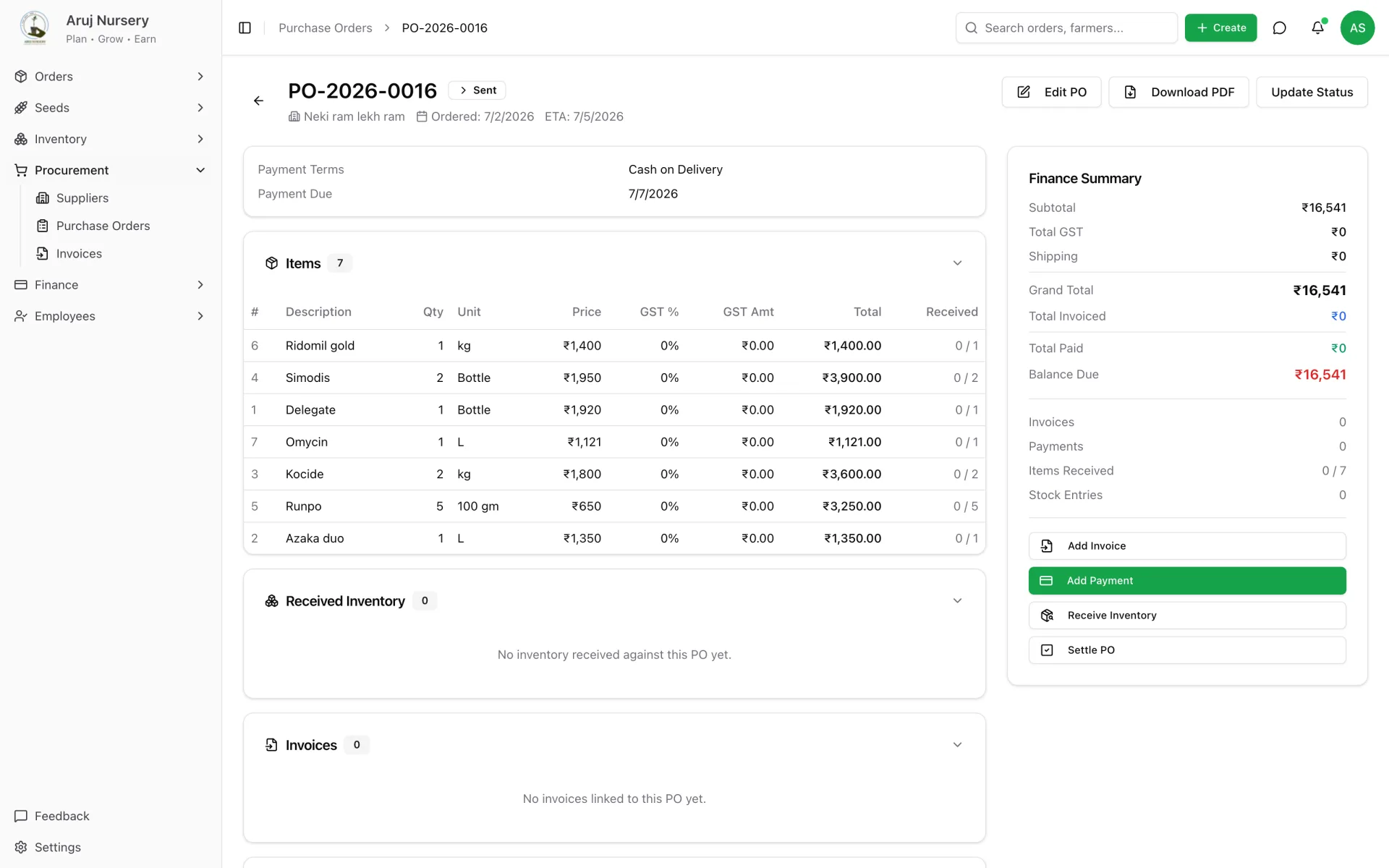Open the AS user avatar menu

click(x=1357, y=27)
